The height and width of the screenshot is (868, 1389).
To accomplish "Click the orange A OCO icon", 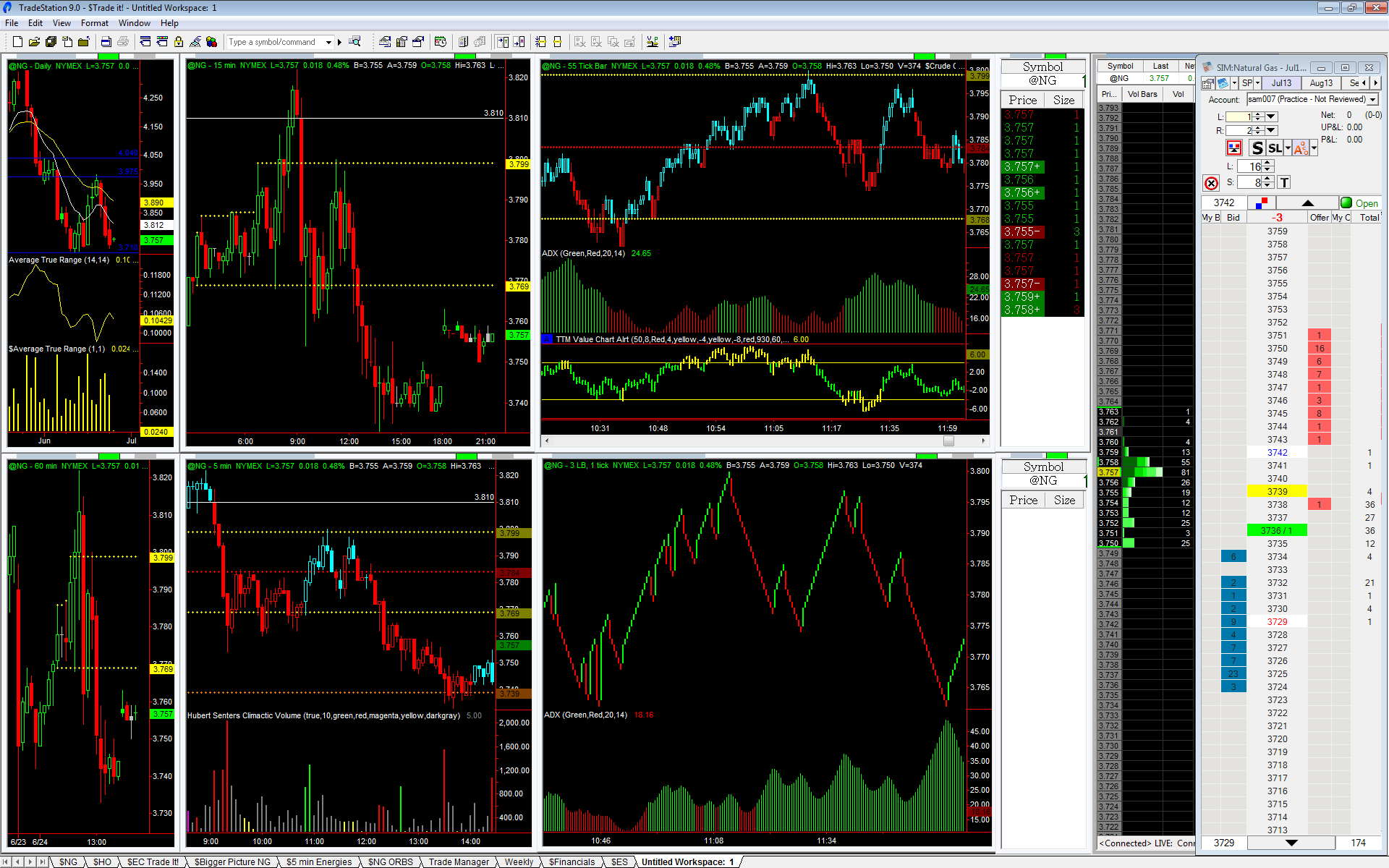I will coord(1301,148).
